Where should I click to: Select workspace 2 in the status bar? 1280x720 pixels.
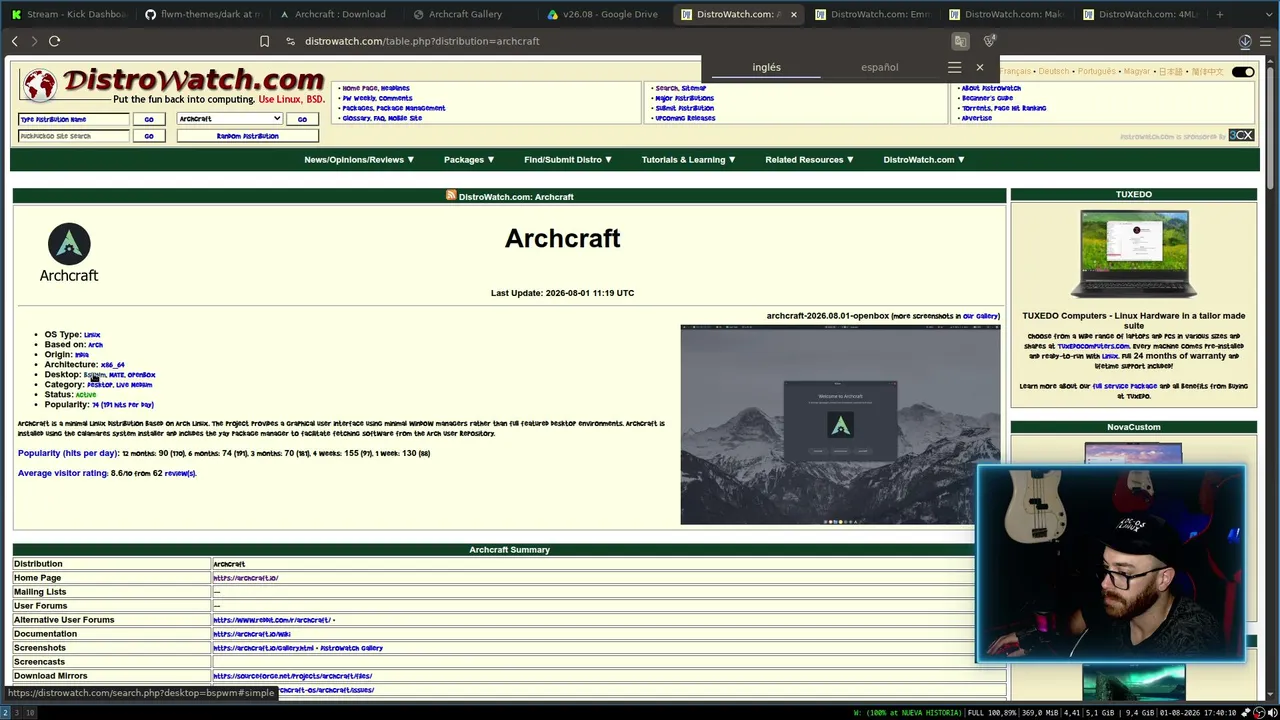click(x=5, y=713)
